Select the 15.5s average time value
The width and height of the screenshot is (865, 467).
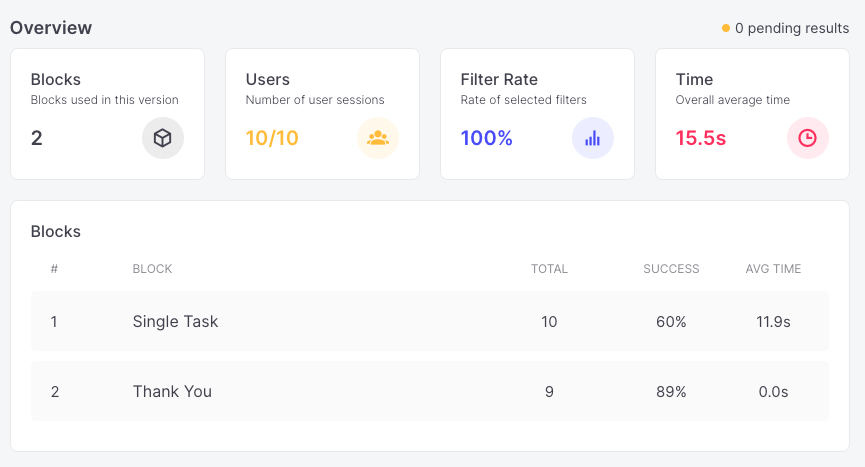click(701, 138)
